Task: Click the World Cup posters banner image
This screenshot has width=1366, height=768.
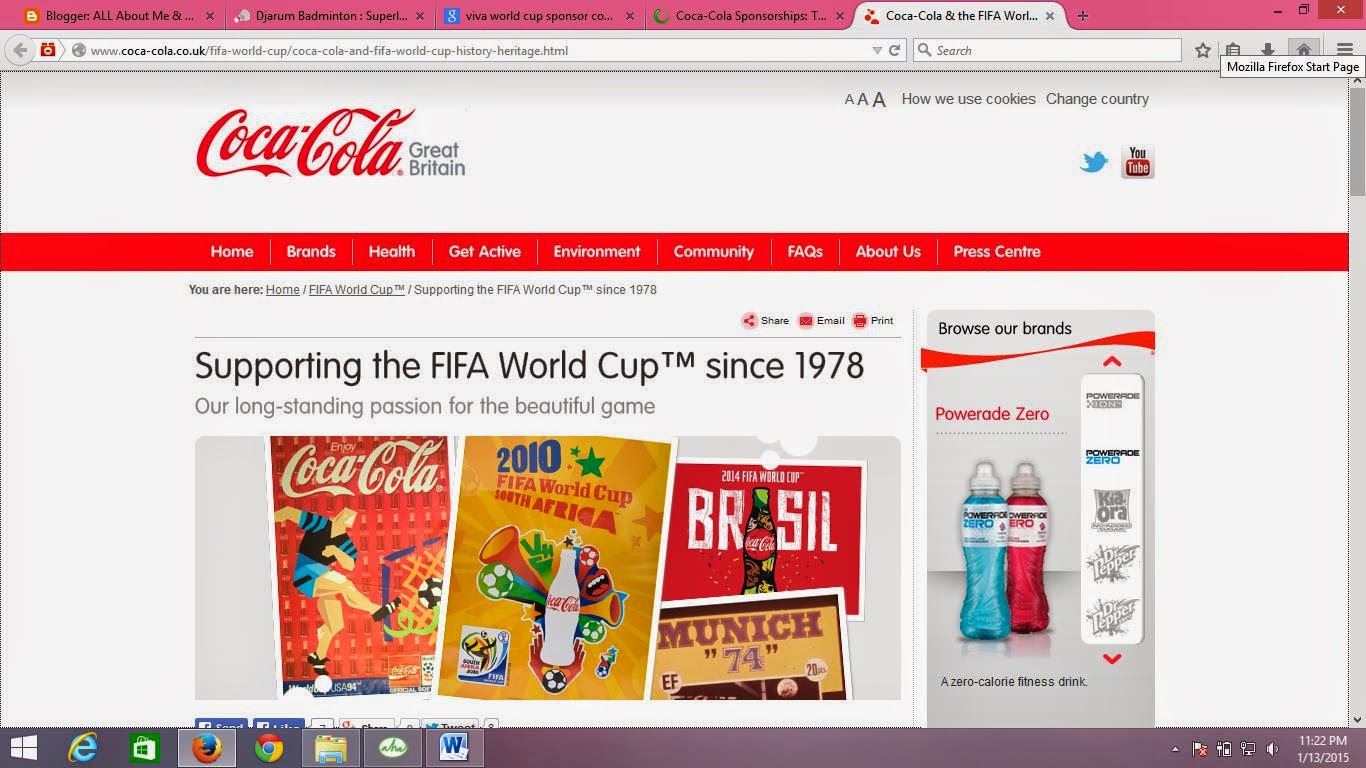Action: coord(548,568)
